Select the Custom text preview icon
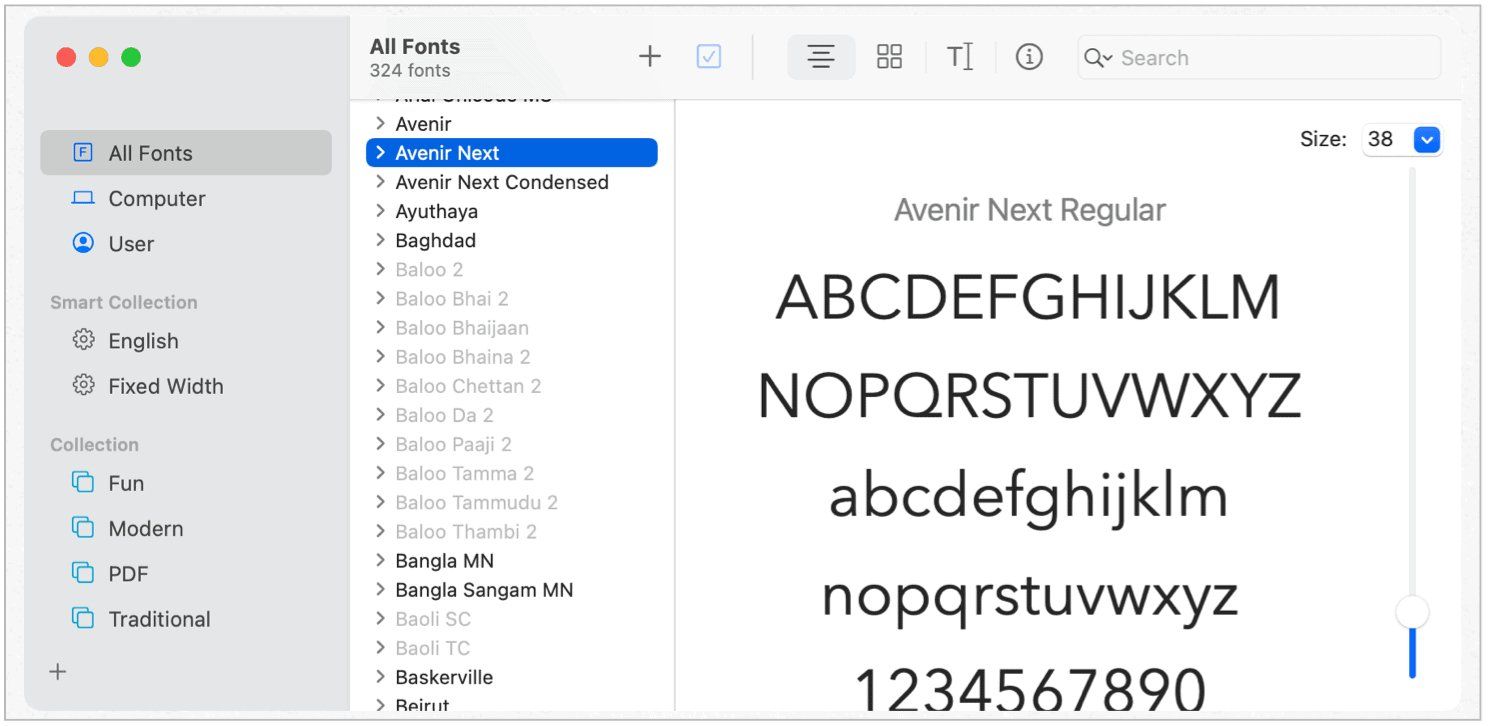Viewport: 1488px width, 726px height. tap(960, 57)
